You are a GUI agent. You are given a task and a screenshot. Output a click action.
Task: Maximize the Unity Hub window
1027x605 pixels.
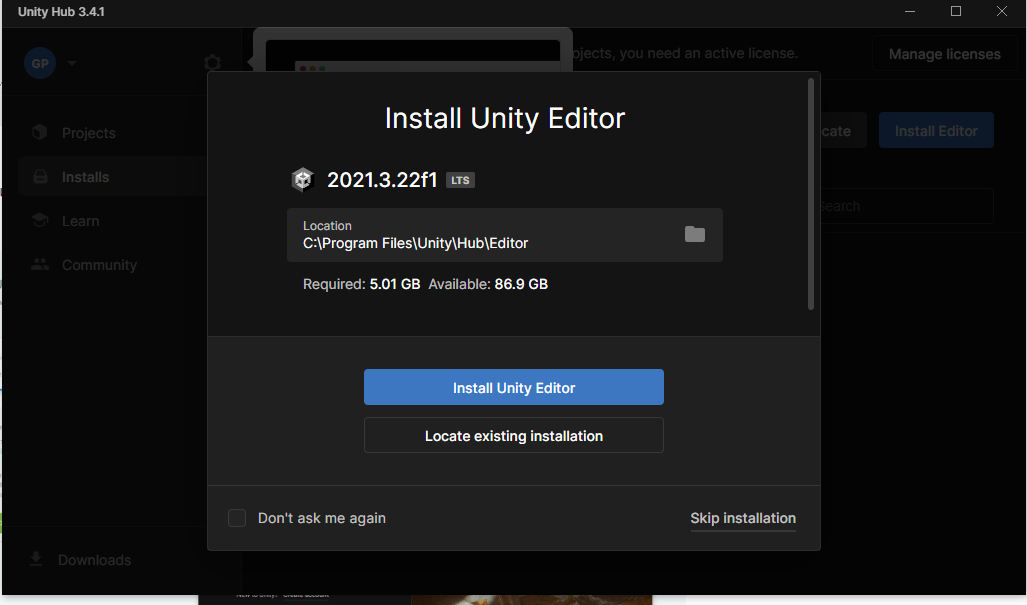pyautogui.click(x=956, y=12)
